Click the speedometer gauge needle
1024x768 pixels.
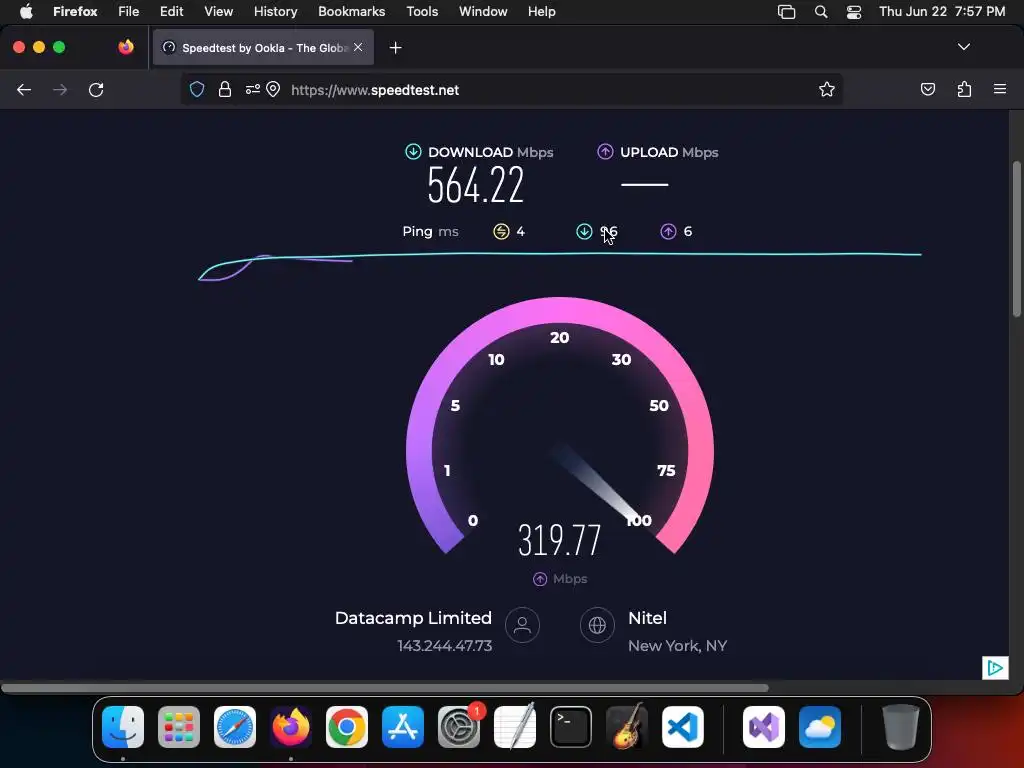[598, 485]
